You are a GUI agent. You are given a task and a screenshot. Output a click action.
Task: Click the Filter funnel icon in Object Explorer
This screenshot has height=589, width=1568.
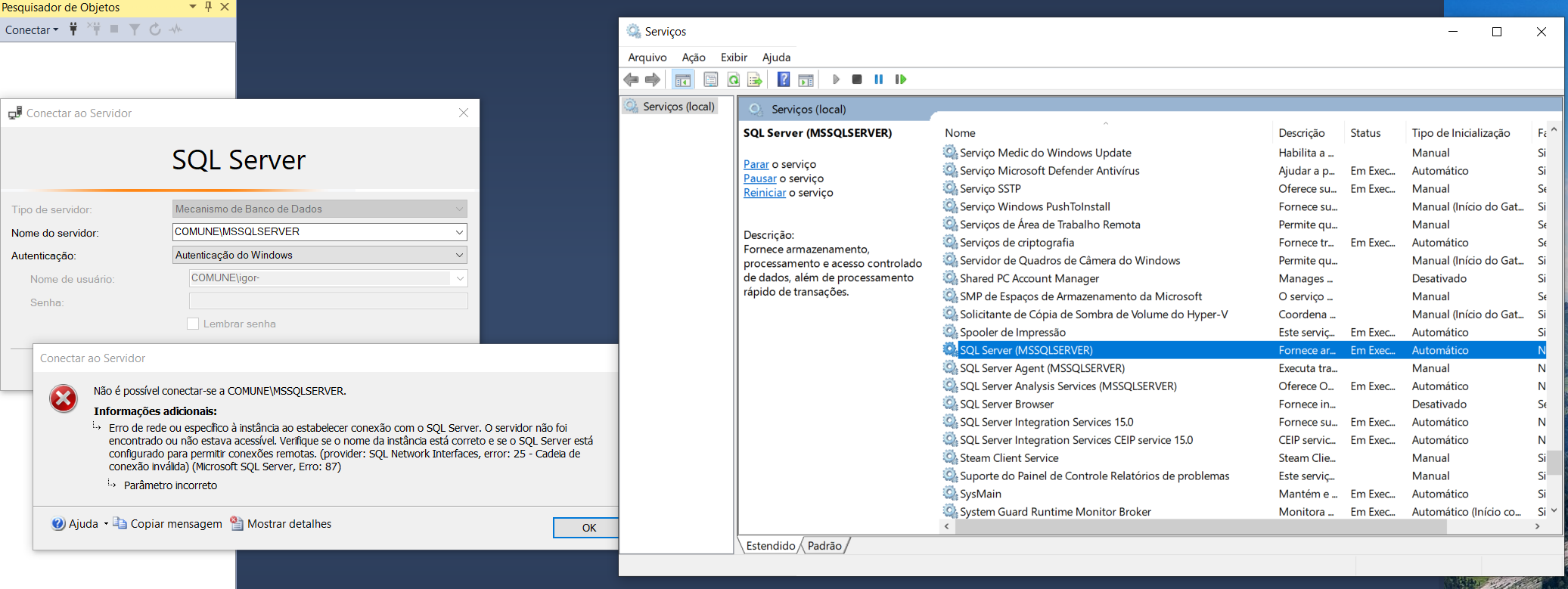coord(135,29)
